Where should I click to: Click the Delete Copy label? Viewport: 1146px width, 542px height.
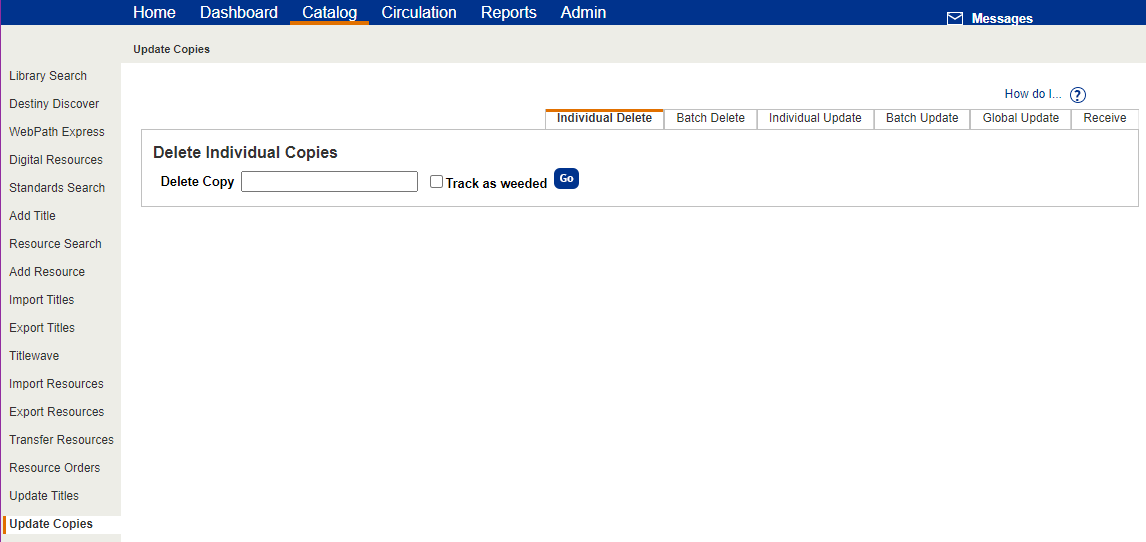point(197,182)
